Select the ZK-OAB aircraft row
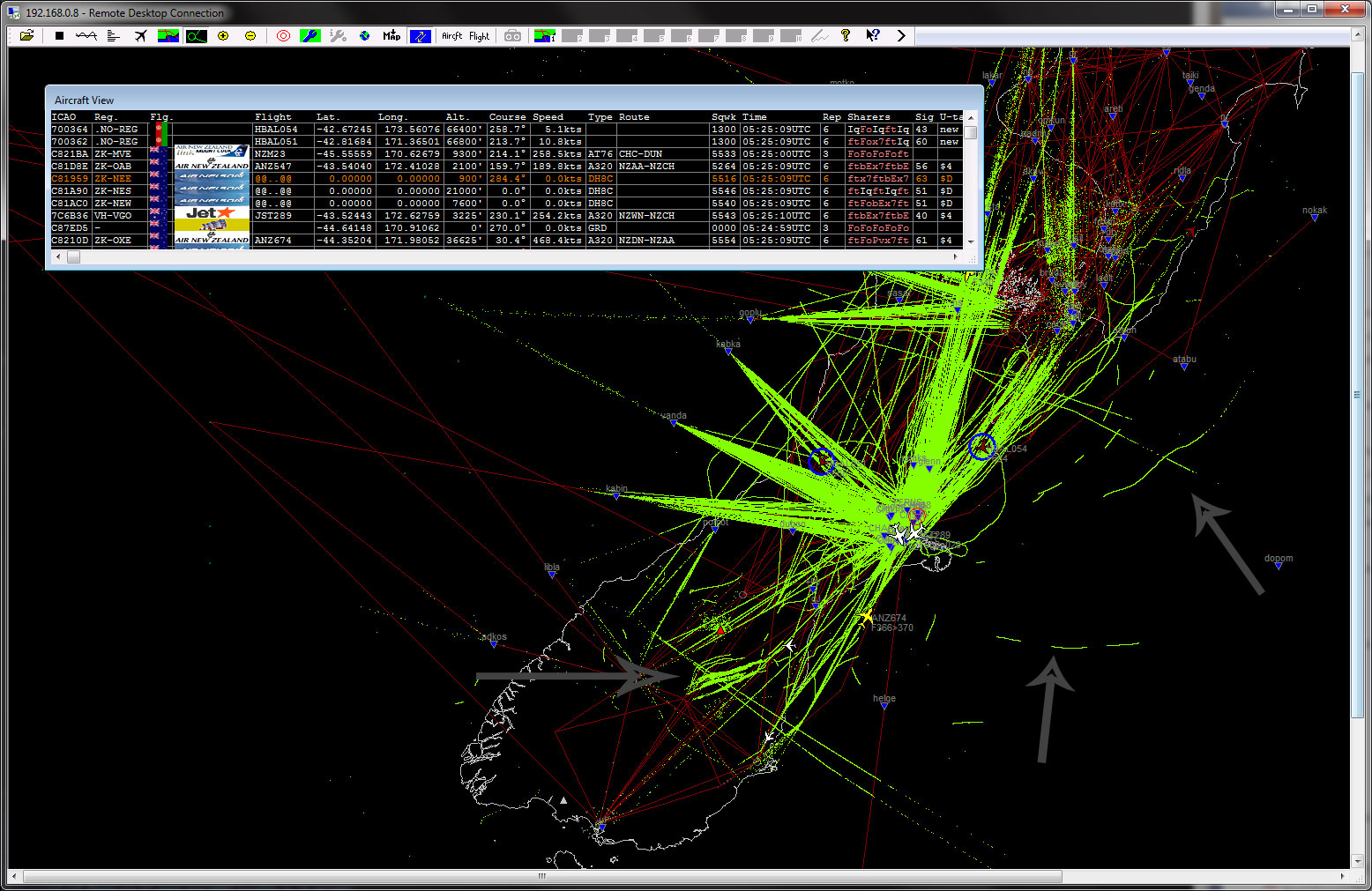This screenshot has height=891, width=1372. (113, 166)
